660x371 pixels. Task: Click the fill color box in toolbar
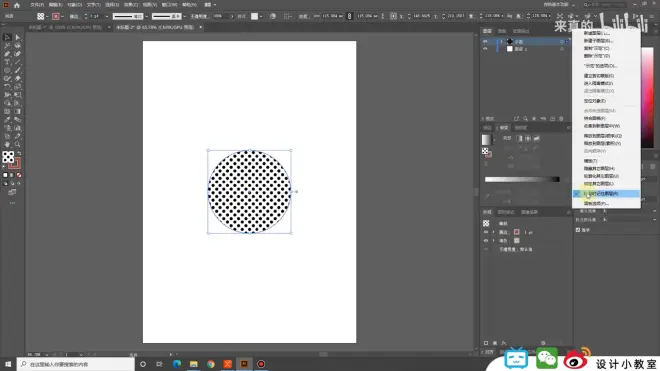coord(8,157)
